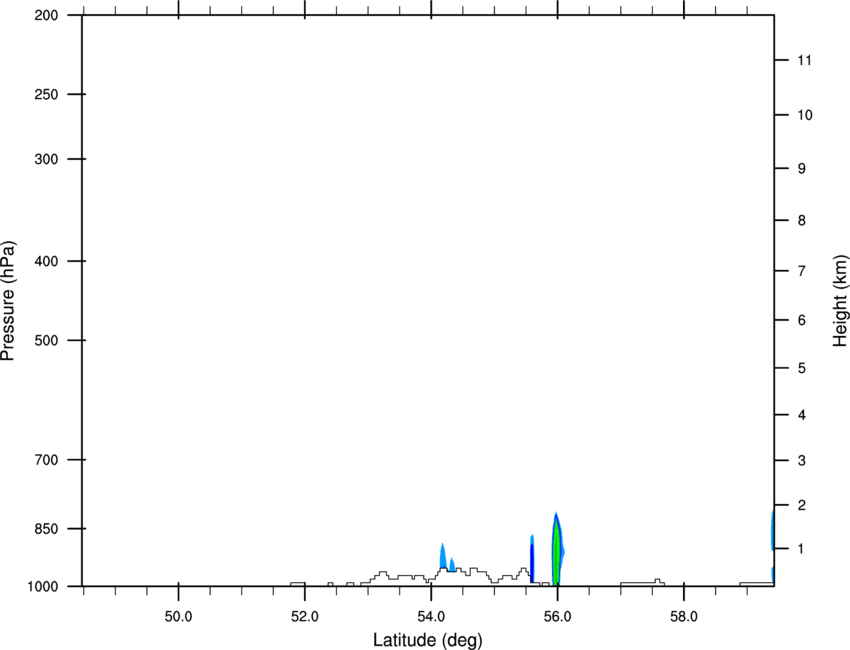Click the light blue patch at right plot edge
Viewport: 850px width, 650px height.
(772, 531)
